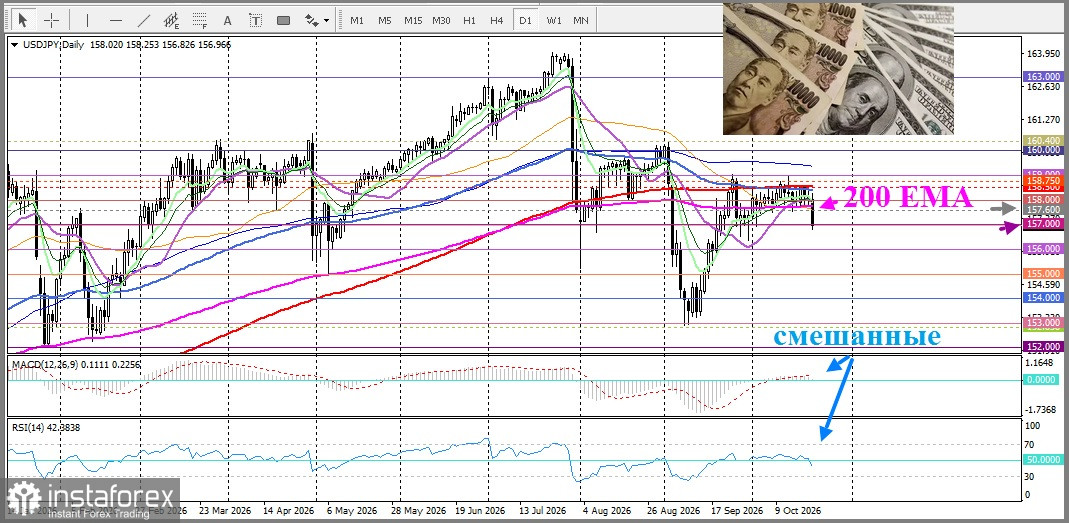Switch chart to M5 timeframe
The width and height of the screenshot is (1069, 523).
[385, 20]
